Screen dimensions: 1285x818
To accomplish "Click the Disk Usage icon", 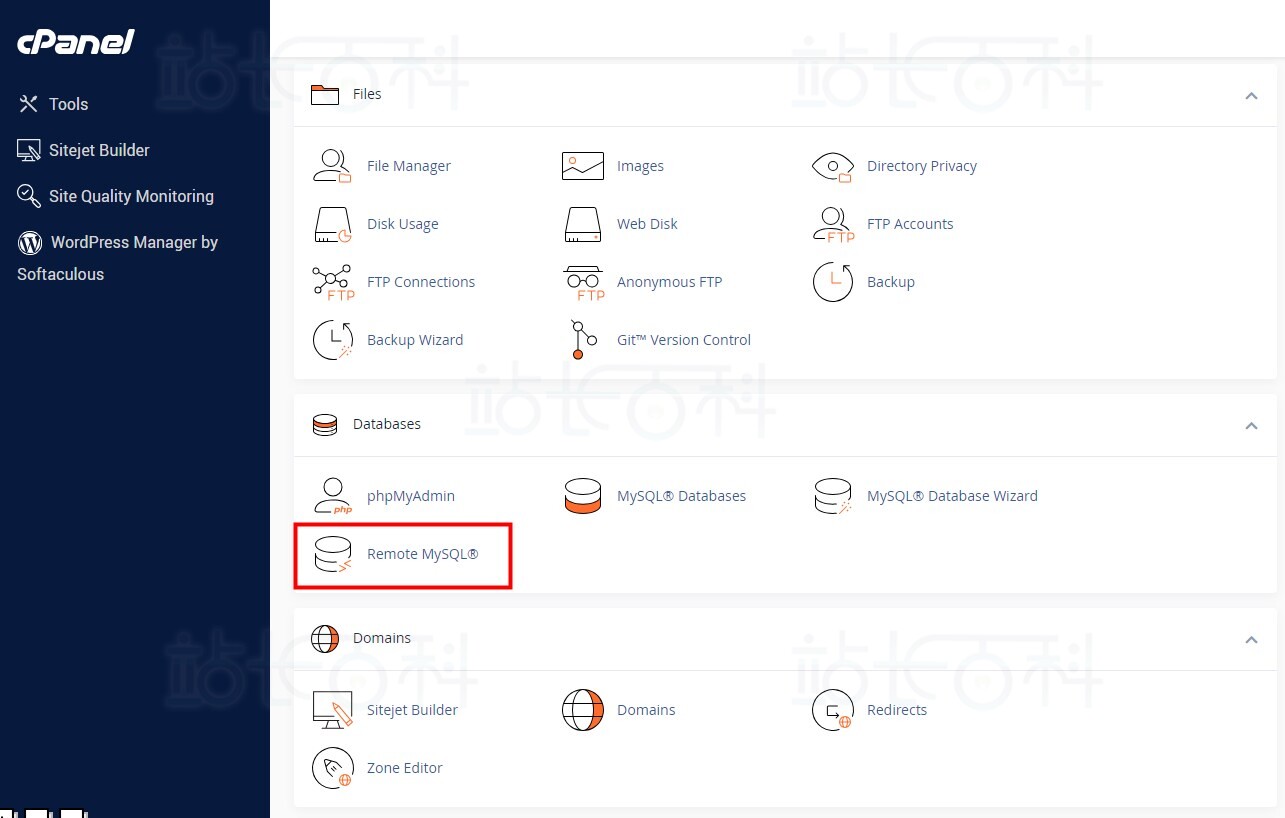I will point(332,224).
